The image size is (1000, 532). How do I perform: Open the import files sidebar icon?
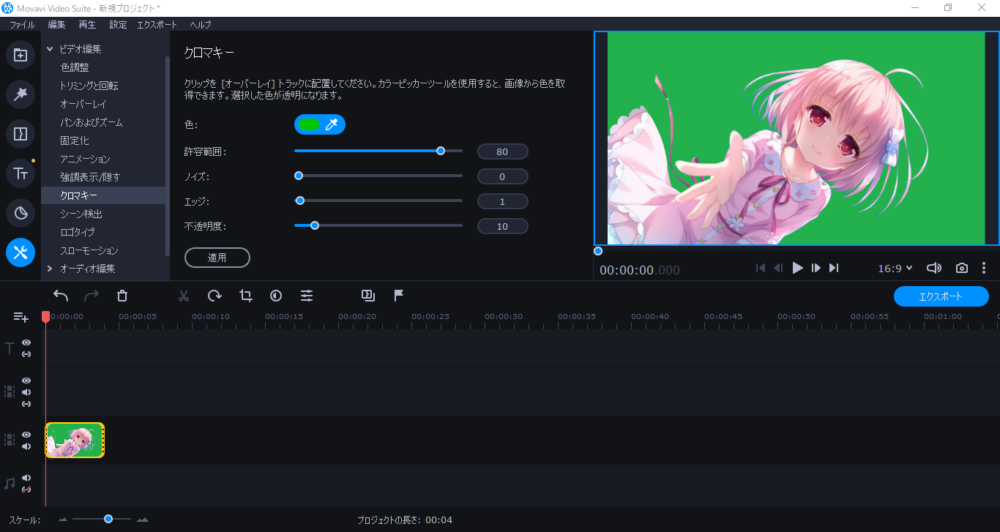pyautogui.click(x=20, y=55)
